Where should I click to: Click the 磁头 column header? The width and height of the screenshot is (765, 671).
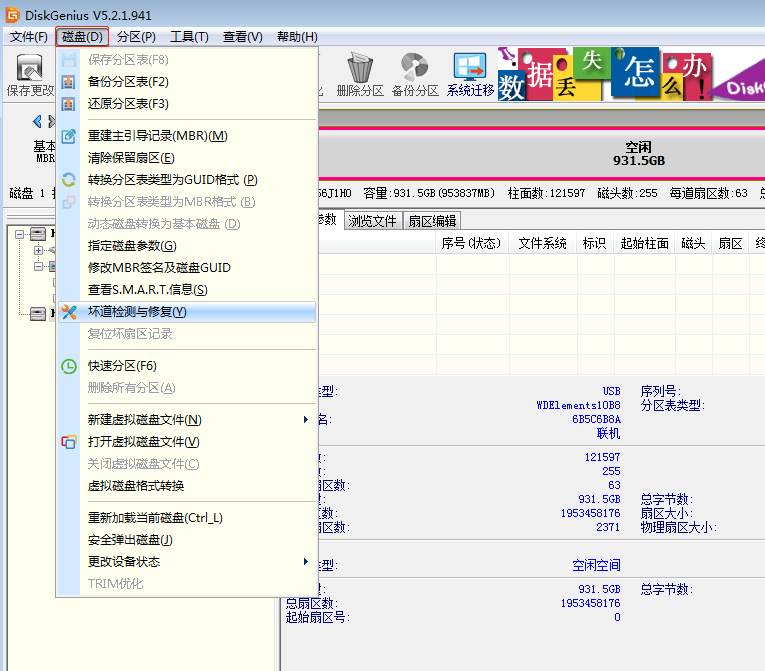[x=693, y=244]
